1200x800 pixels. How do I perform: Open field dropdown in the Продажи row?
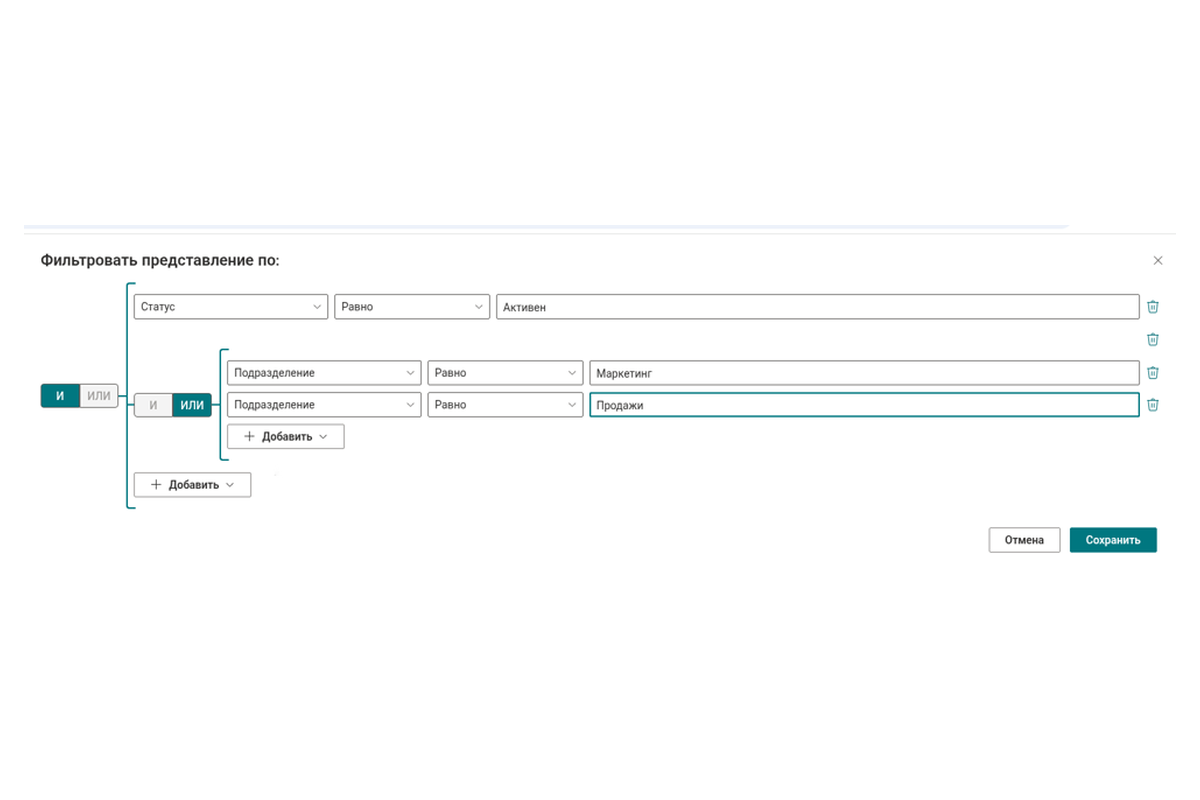[324, 405]
